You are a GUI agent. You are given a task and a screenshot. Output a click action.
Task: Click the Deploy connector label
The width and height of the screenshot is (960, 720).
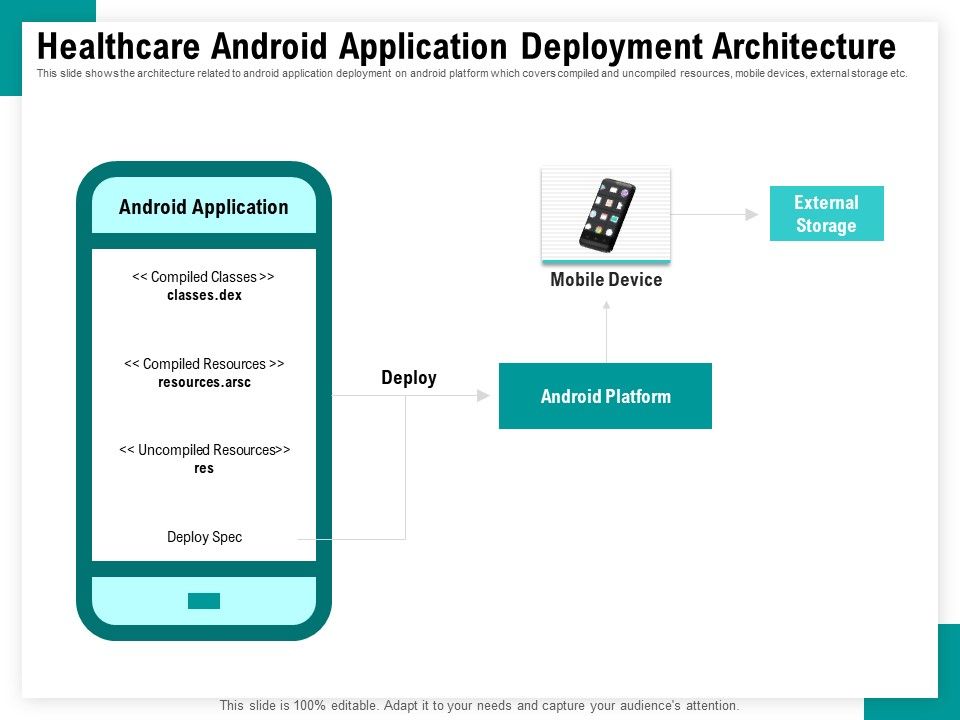[409, 378]
